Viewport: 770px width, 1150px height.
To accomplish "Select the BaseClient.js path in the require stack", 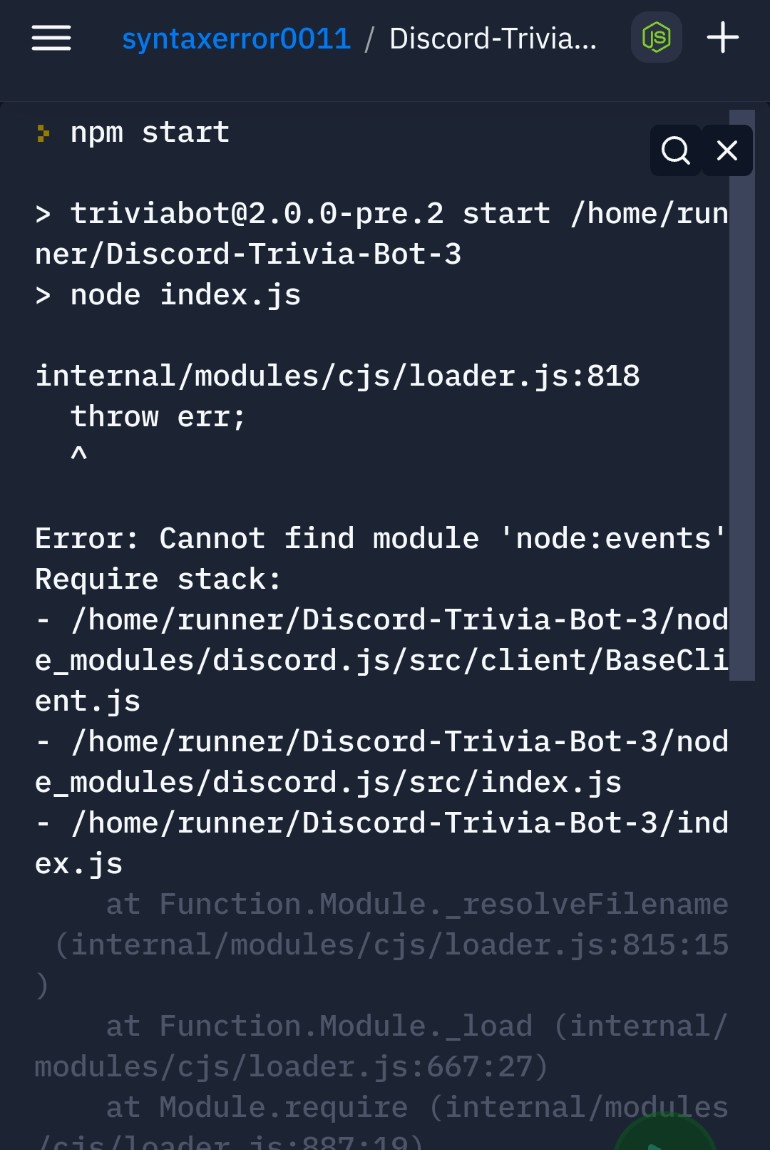I will pyautogui.click(x=380, y=659).
